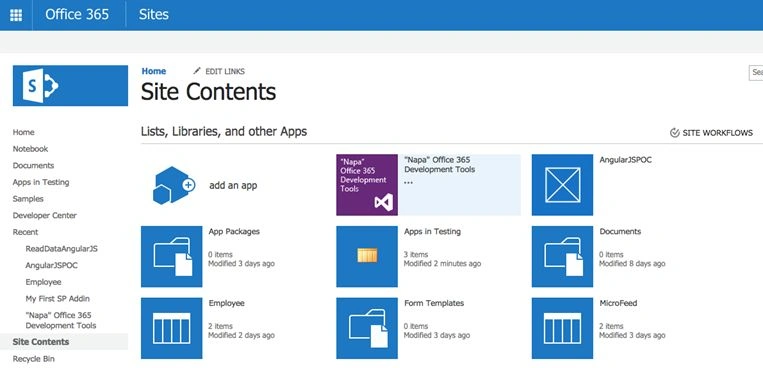Click the Napa Office 365 Development Tools title
Image resolution: width=763 pixels, height=368 pixels.
pos(439,165)
